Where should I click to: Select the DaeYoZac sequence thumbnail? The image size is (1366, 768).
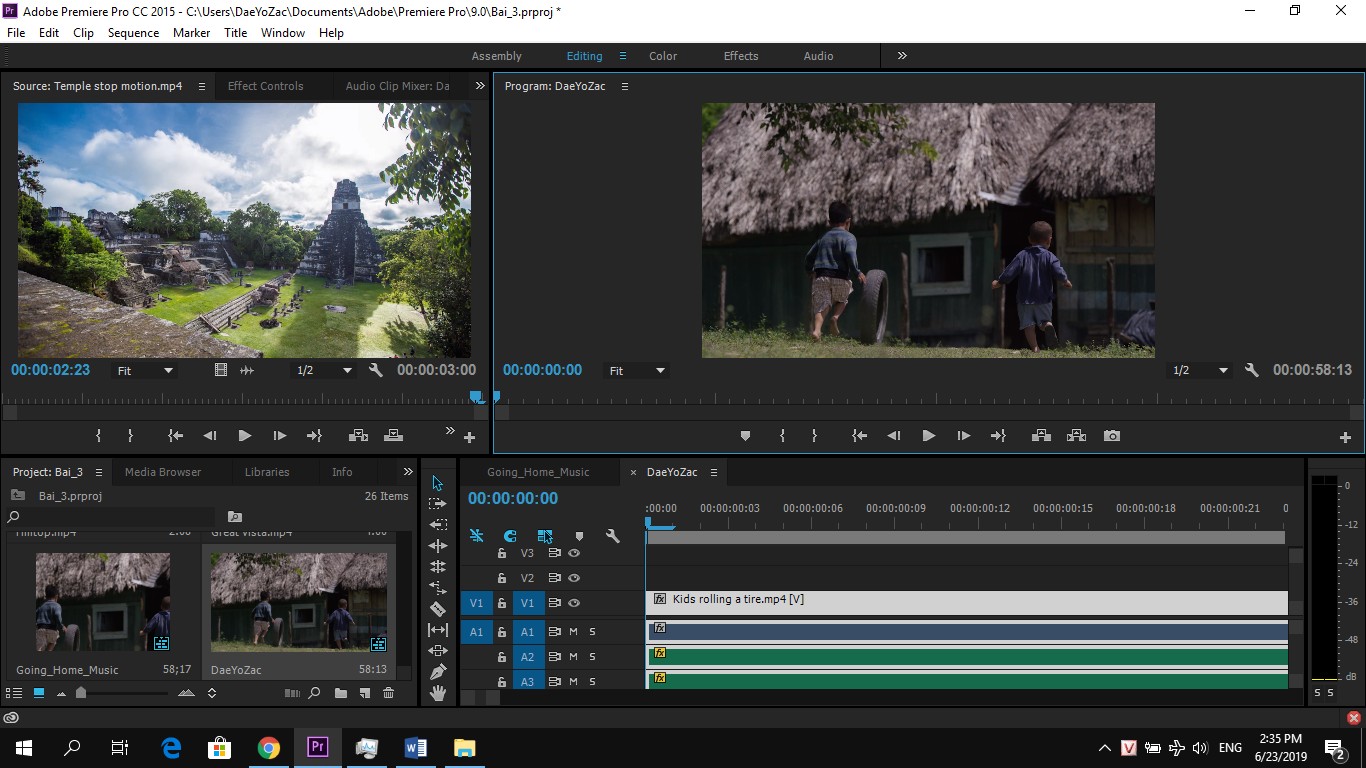pyautogui.click(x=299, y=602)
